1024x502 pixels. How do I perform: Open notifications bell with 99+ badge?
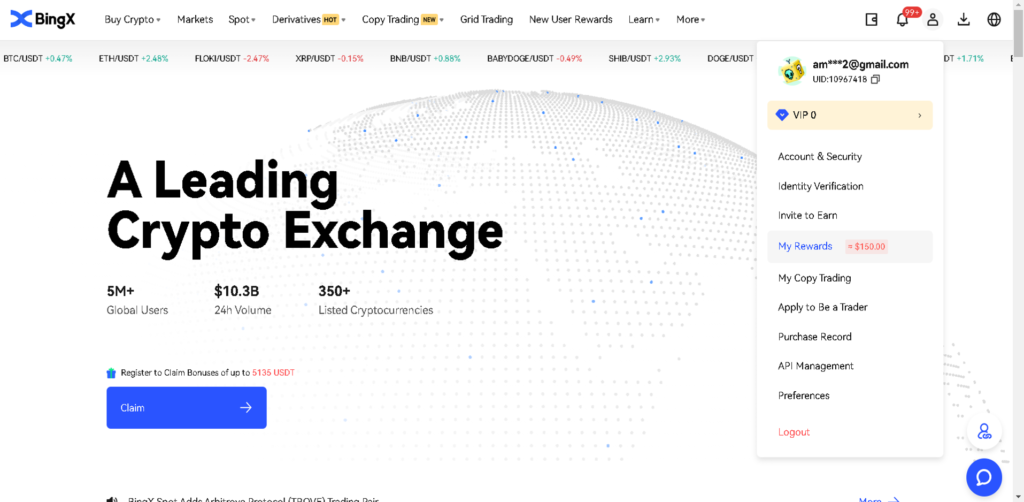[902, 19]
